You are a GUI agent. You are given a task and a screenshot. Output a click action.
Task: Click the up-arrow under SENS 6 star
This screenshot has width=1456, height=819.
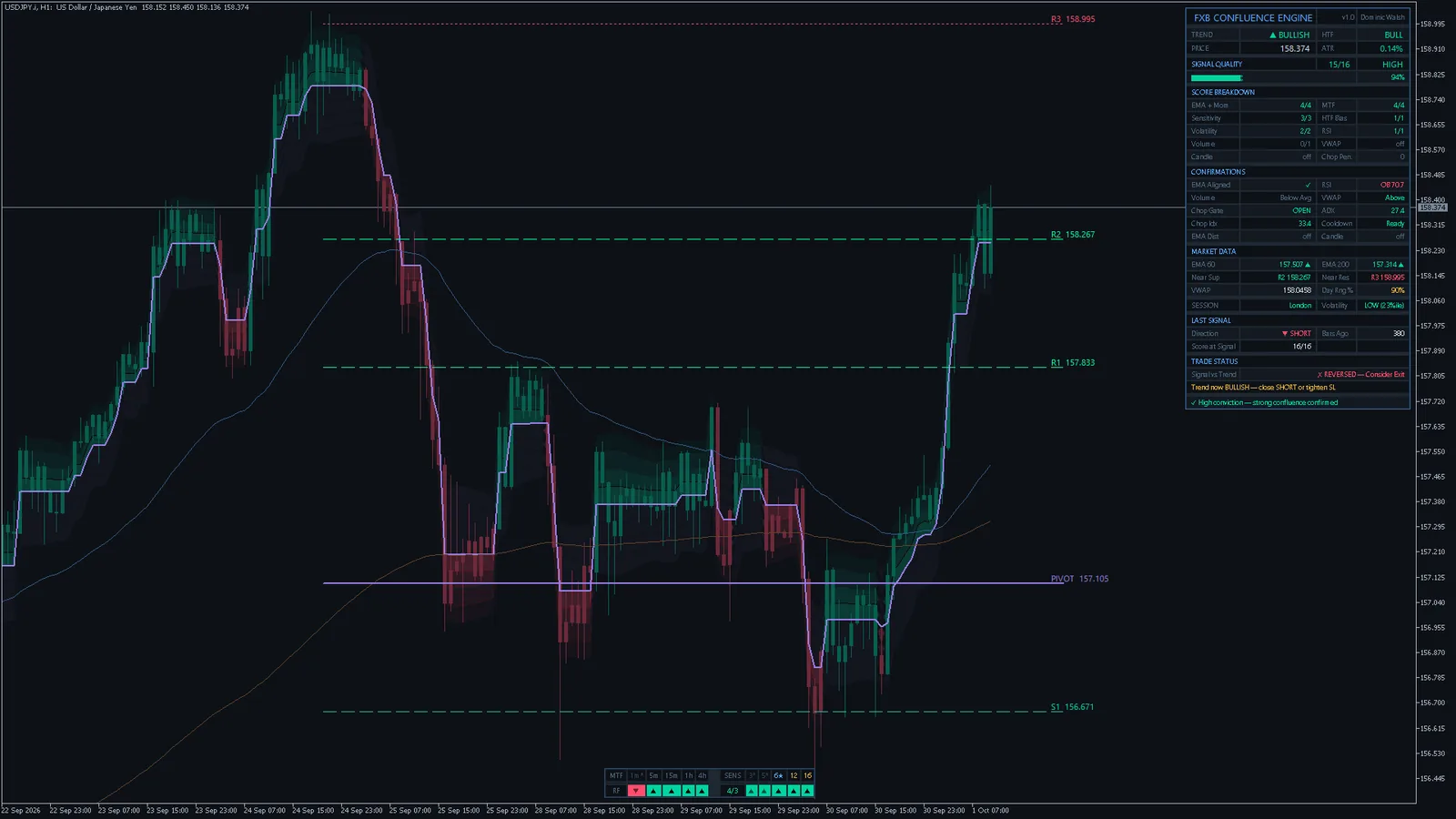click(x=779, y=791)
